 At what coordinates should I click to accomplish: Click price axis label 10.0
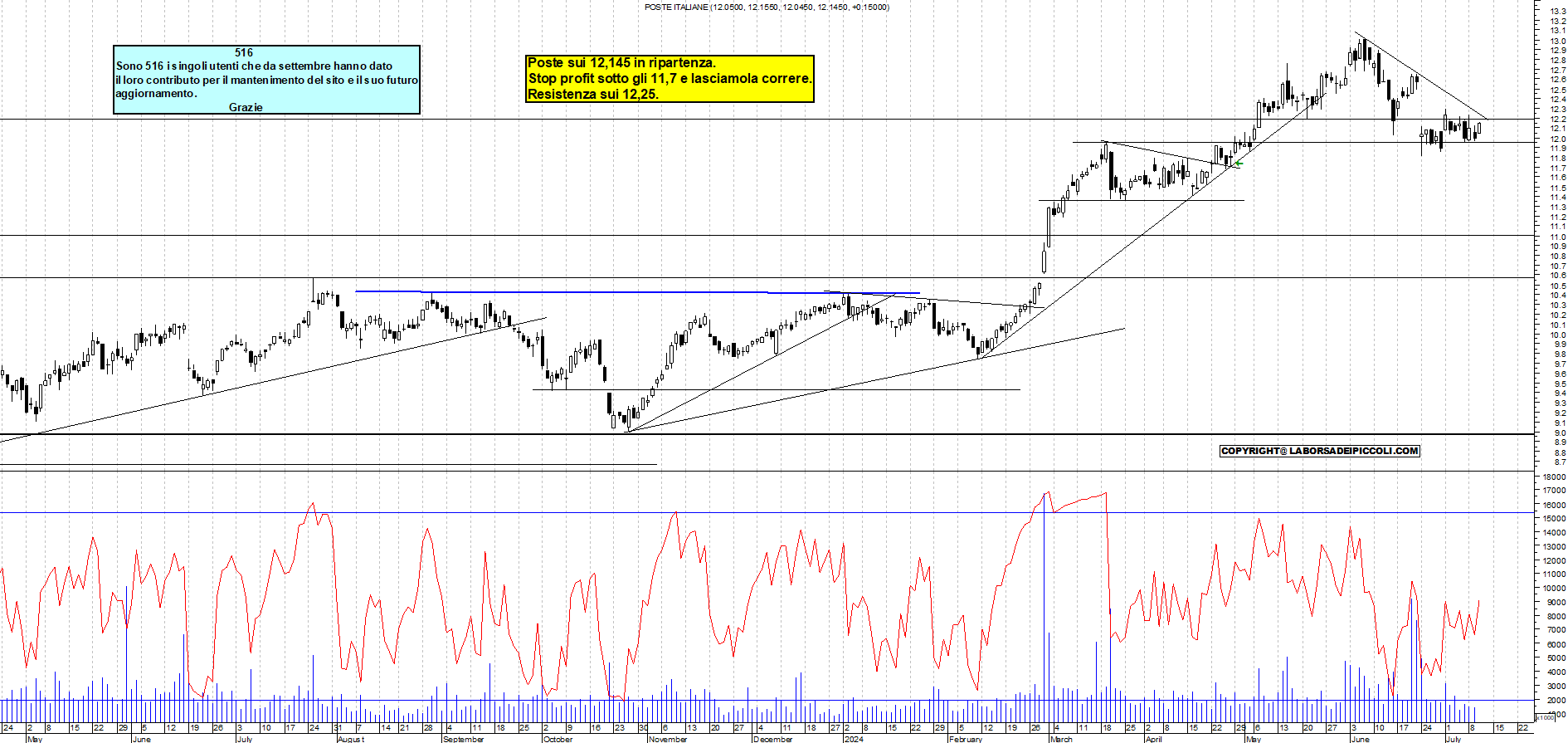point(1557,335)
